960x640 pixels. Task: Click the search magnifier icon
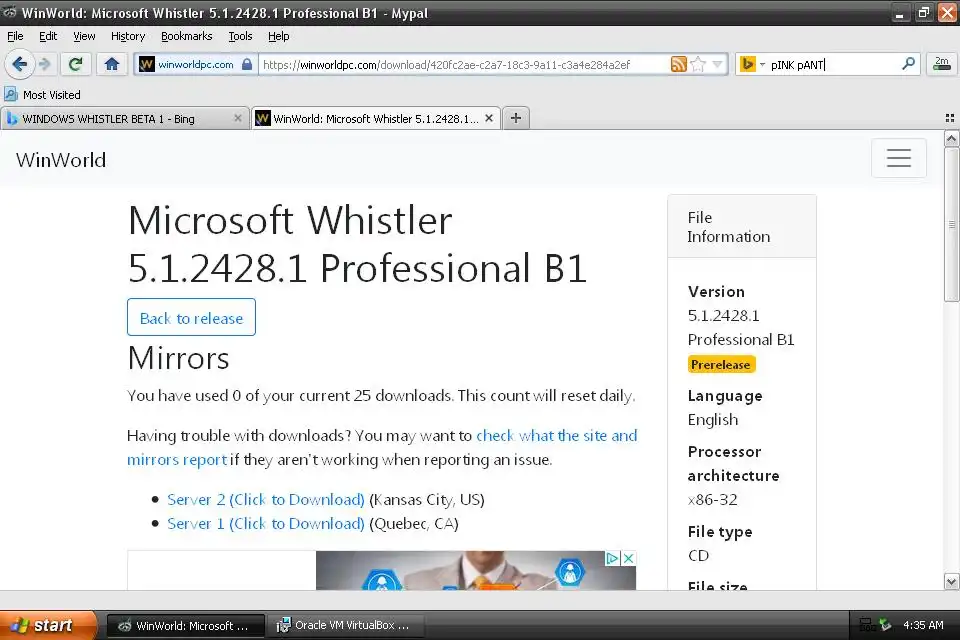coord(909,64)
